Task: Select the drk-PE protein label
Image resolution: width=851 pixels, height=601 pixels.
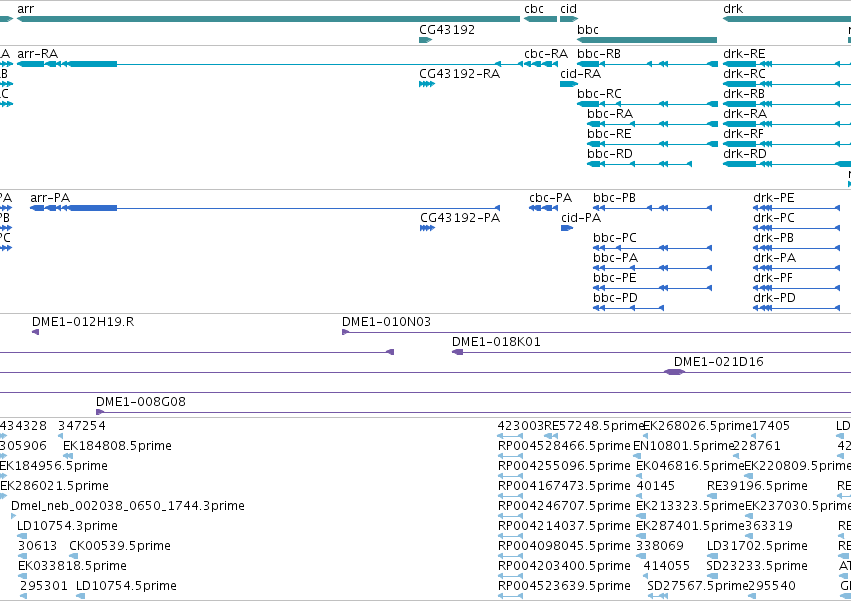Action: click(774, 198)
